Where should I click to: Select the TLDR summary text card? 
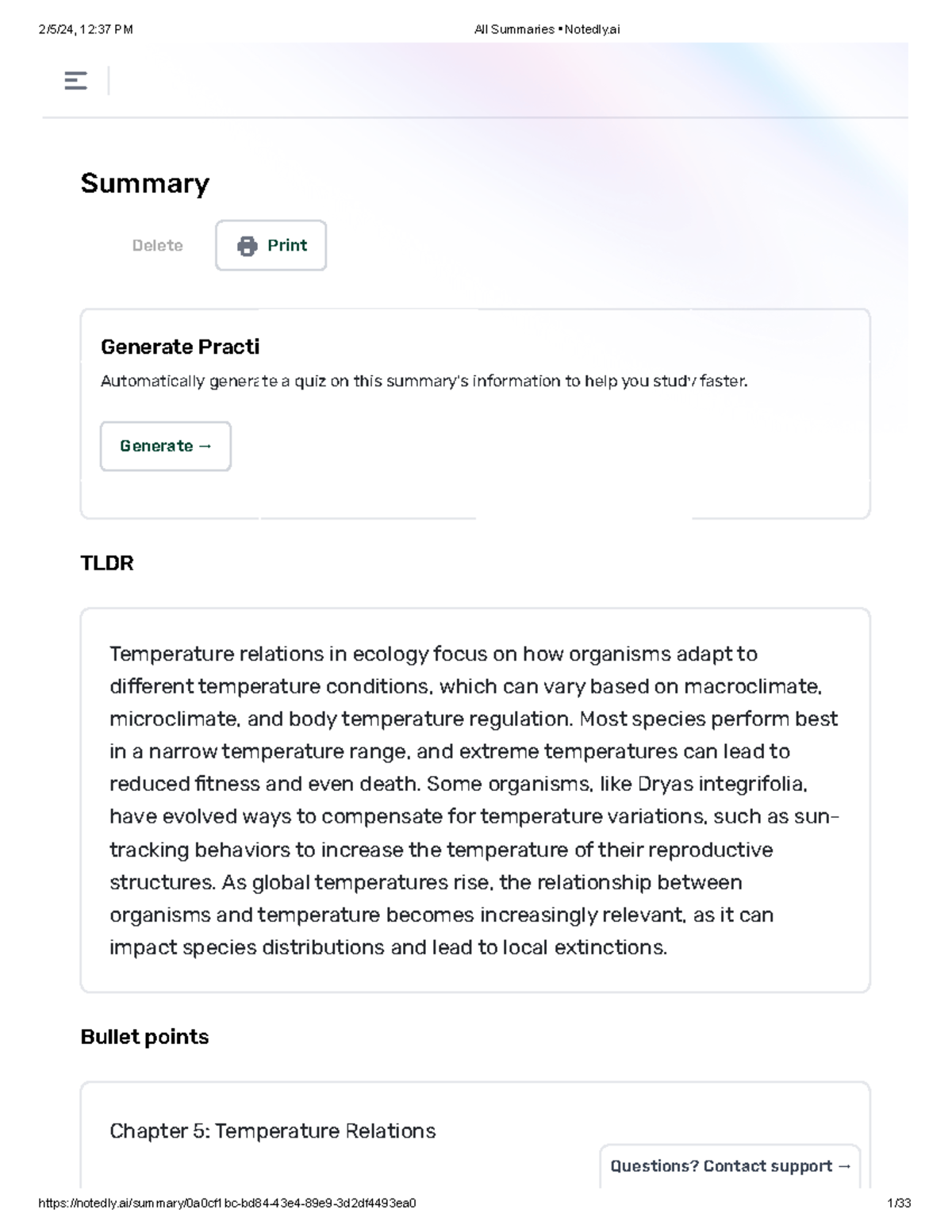[476, 799]
